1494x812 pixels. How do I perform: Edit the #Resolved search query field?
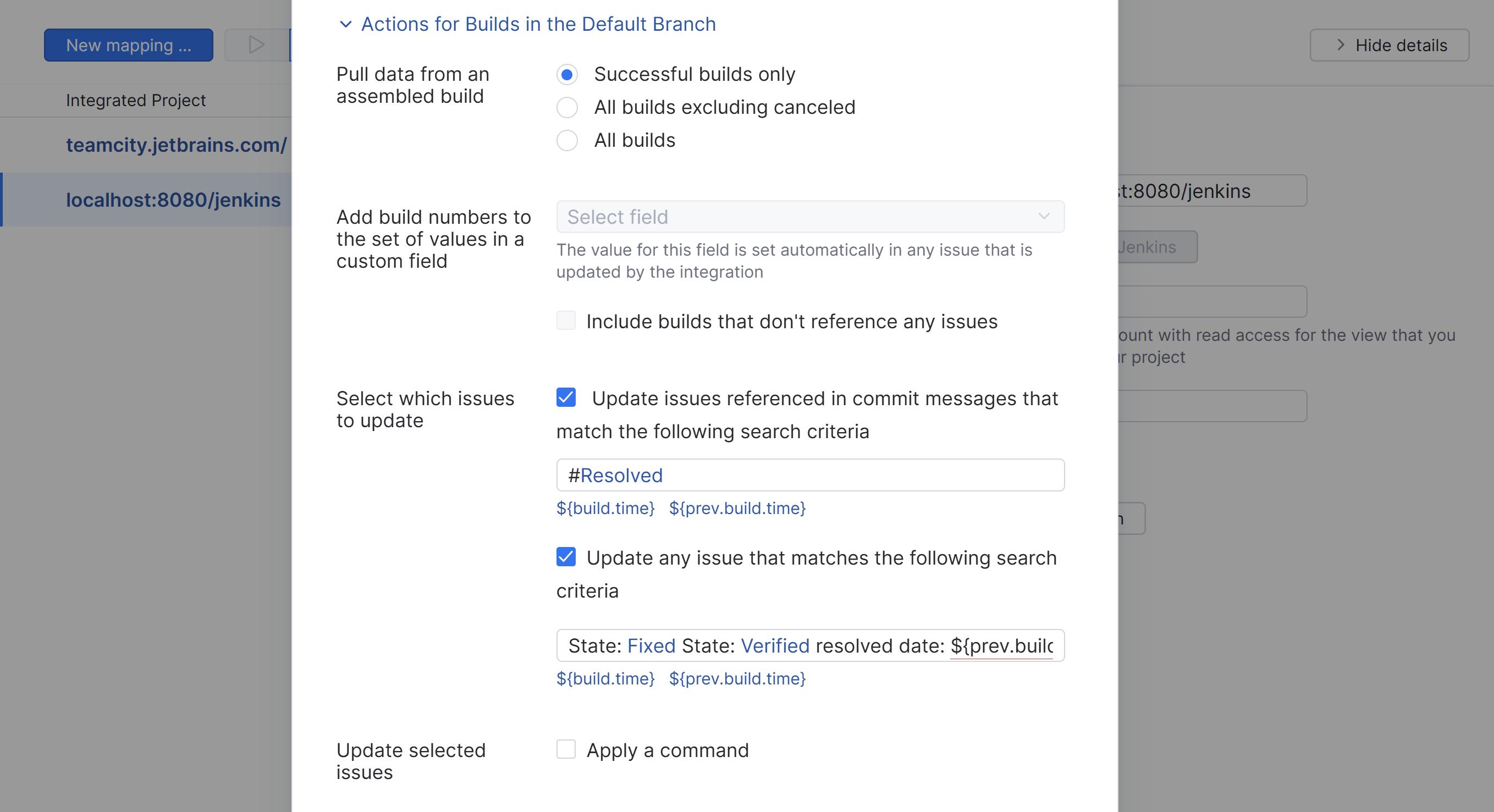click(809, 474)
